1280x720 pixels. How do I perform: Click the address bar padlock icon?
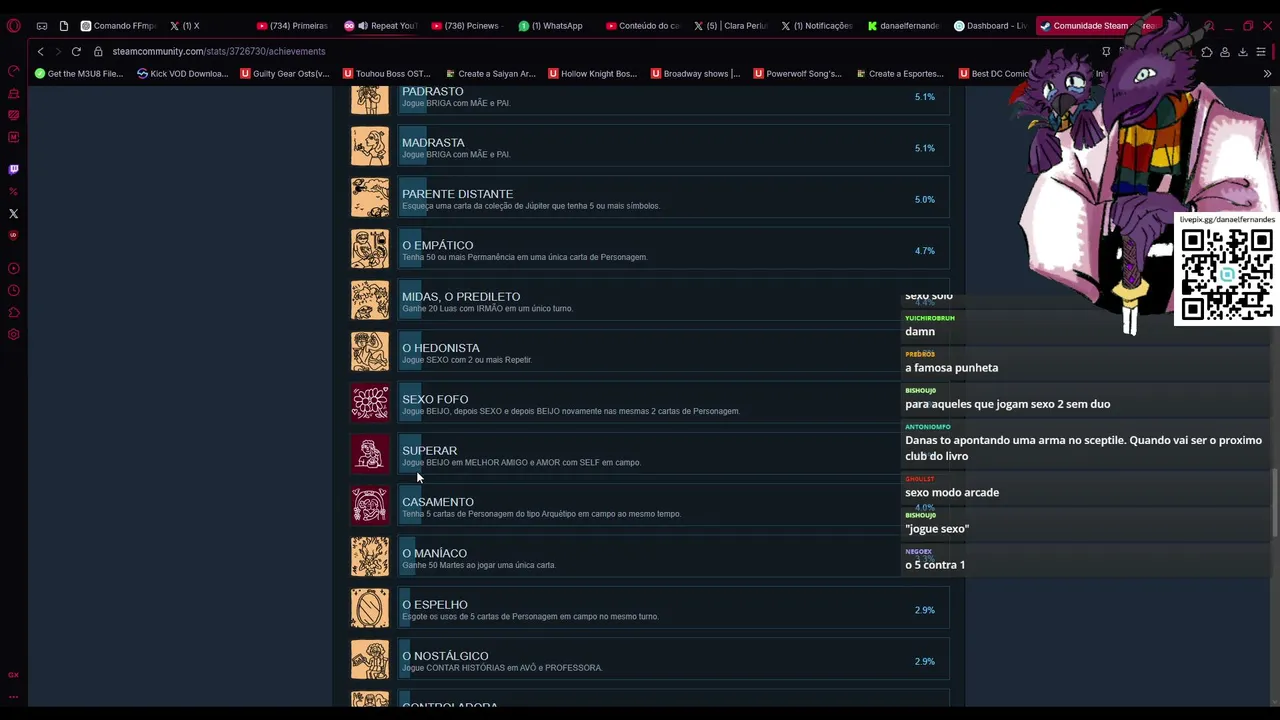[x=98, y=51]
